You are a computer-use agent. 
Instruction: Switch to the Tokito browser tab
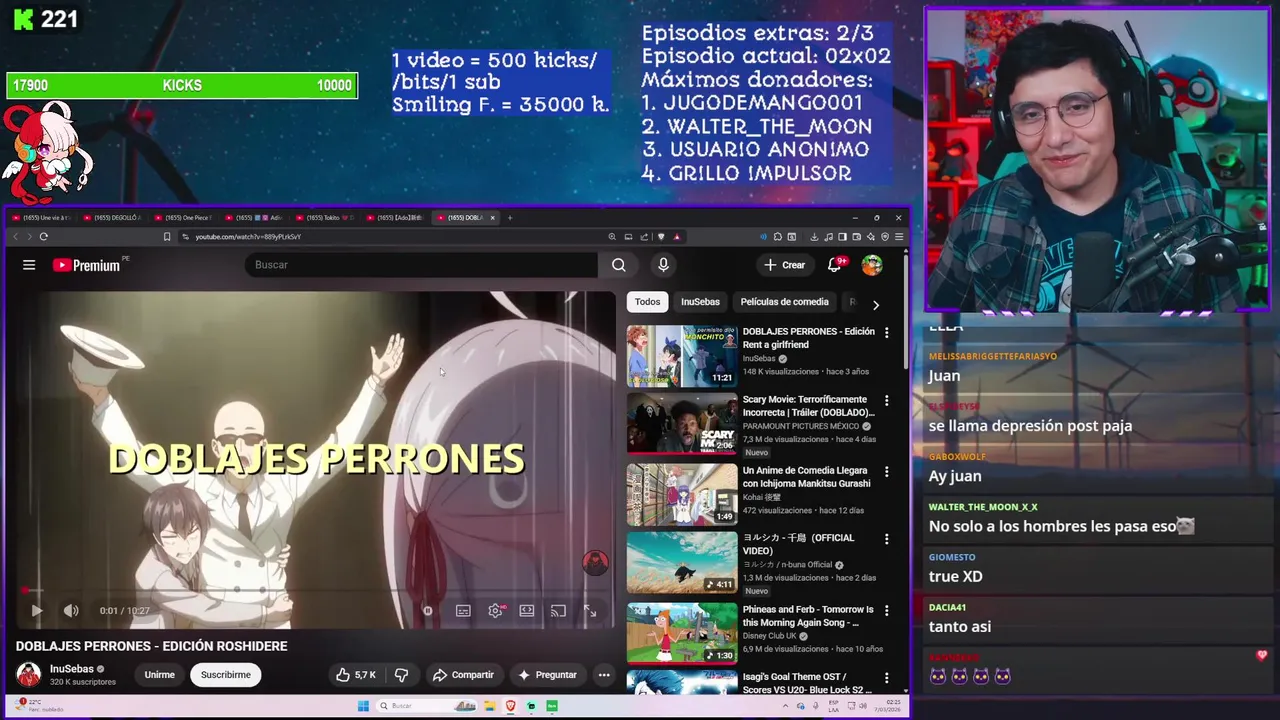pyautogui.click(x=326, y=217)
